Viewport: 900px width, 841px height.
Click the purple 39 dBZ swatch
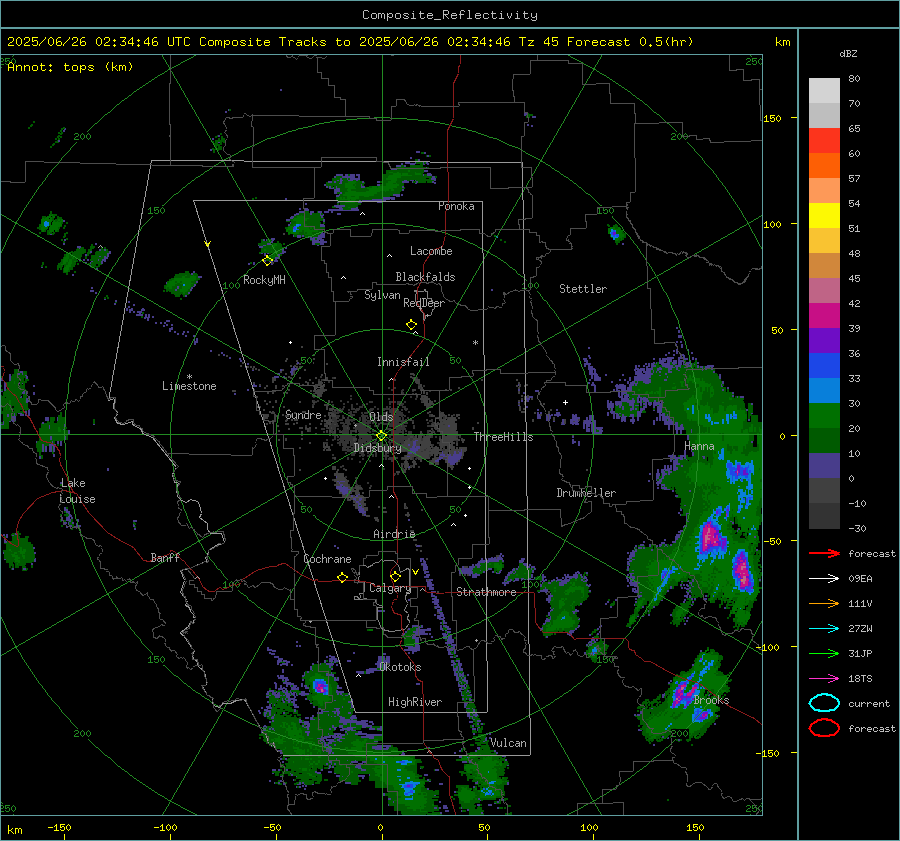click(824, 341)
